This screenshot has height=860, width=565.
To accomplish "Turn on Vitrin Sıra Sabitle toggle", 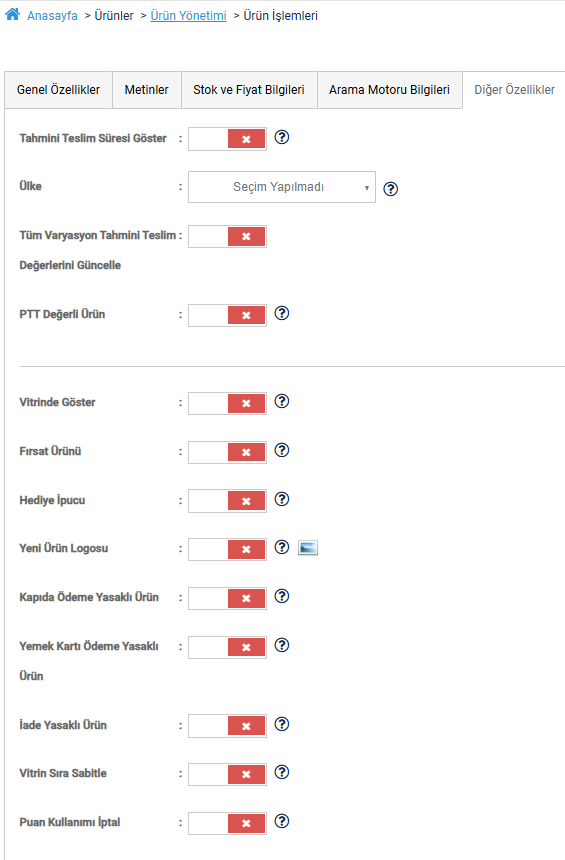I will (x=228, y=774).
